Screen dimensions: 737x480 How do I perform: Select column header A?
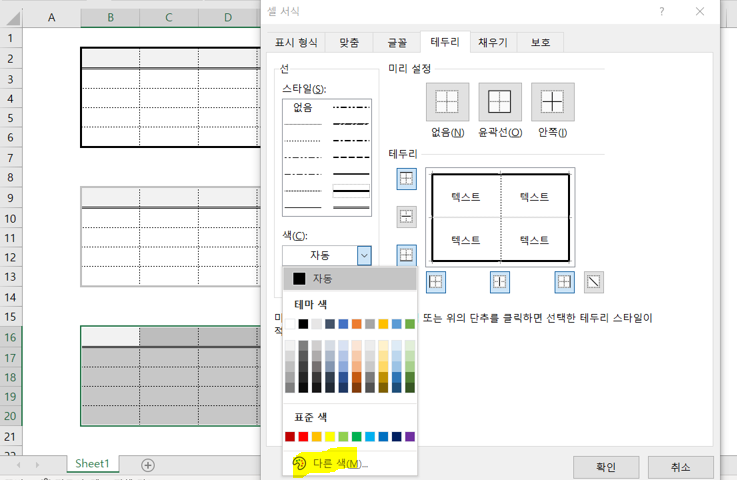[x=52, y=18]
